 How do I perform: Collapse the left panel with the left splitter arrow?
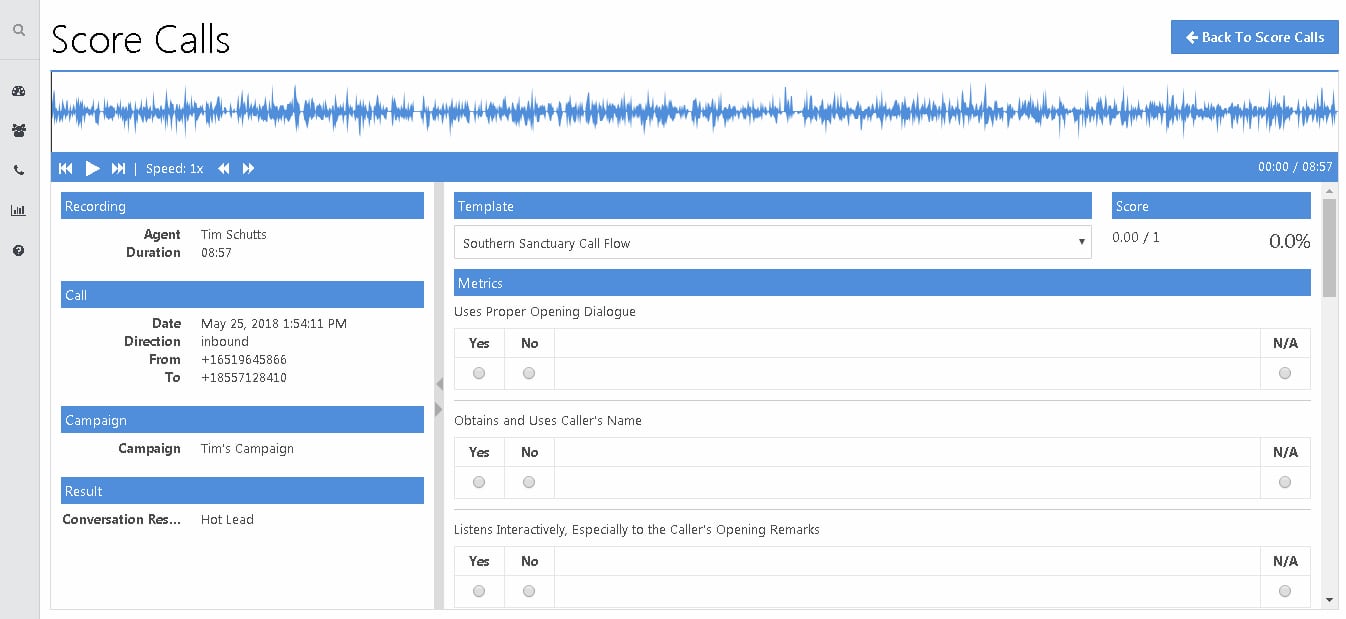pos(438,385)
